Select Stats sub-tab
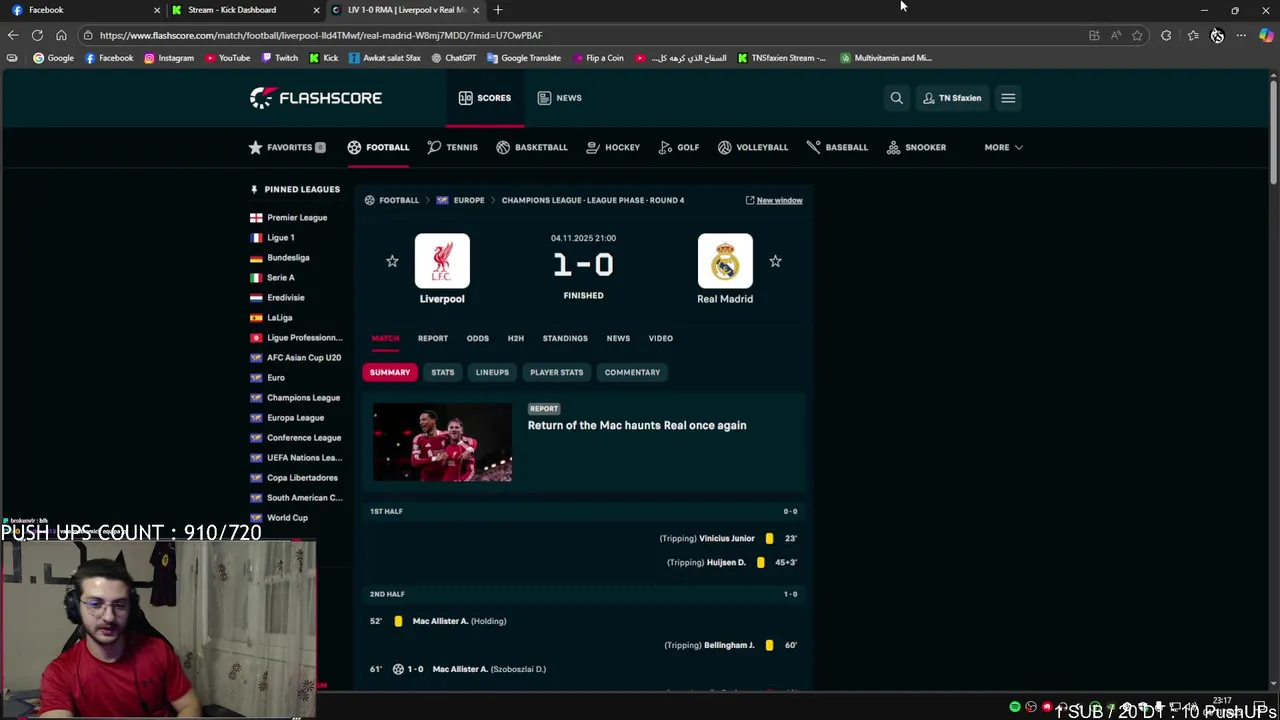1280x720 pixels. (x=443, y=372)
